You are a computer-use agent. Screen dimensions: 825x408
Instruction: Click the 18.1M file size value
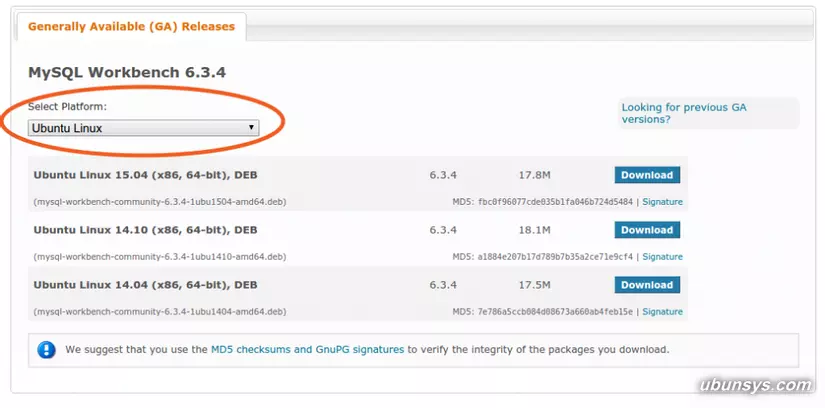(x=535, y=230)
